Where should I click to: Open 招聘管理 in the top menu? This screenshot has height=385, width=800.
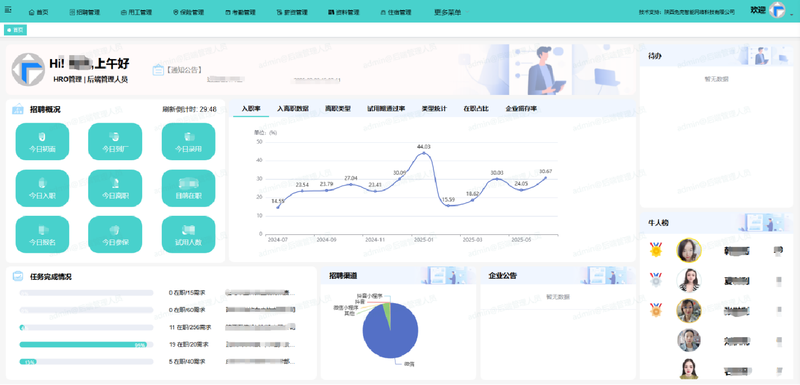(85, 12)
